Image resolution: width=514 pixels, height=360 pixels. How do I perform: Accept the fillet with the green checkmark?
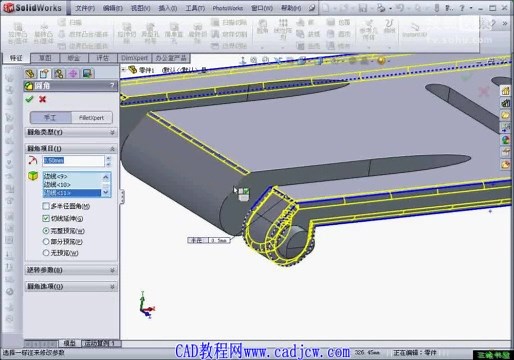tap(30, 99)
